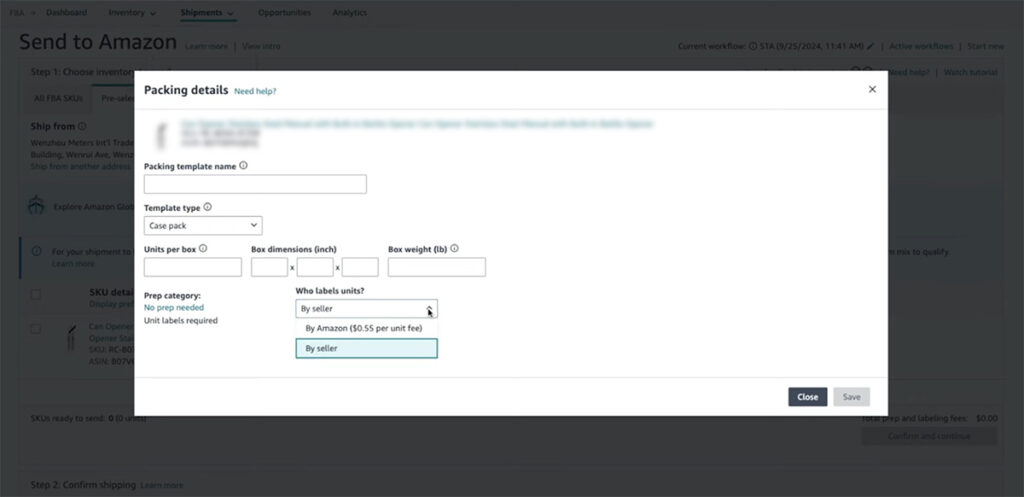
Task: Open the Case pack template type dropdown
Action: point(203,225)
